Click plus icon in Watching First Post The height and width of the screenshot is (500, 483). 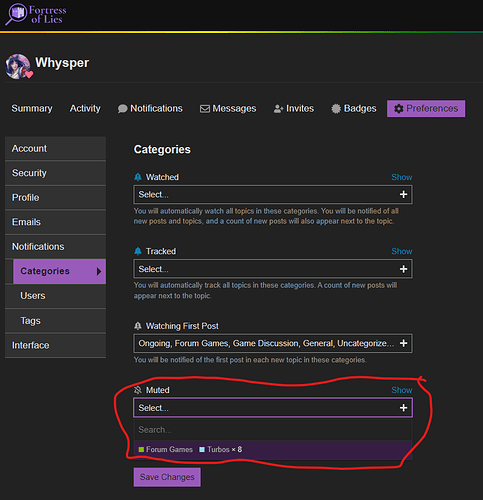[x=403, y=343]
